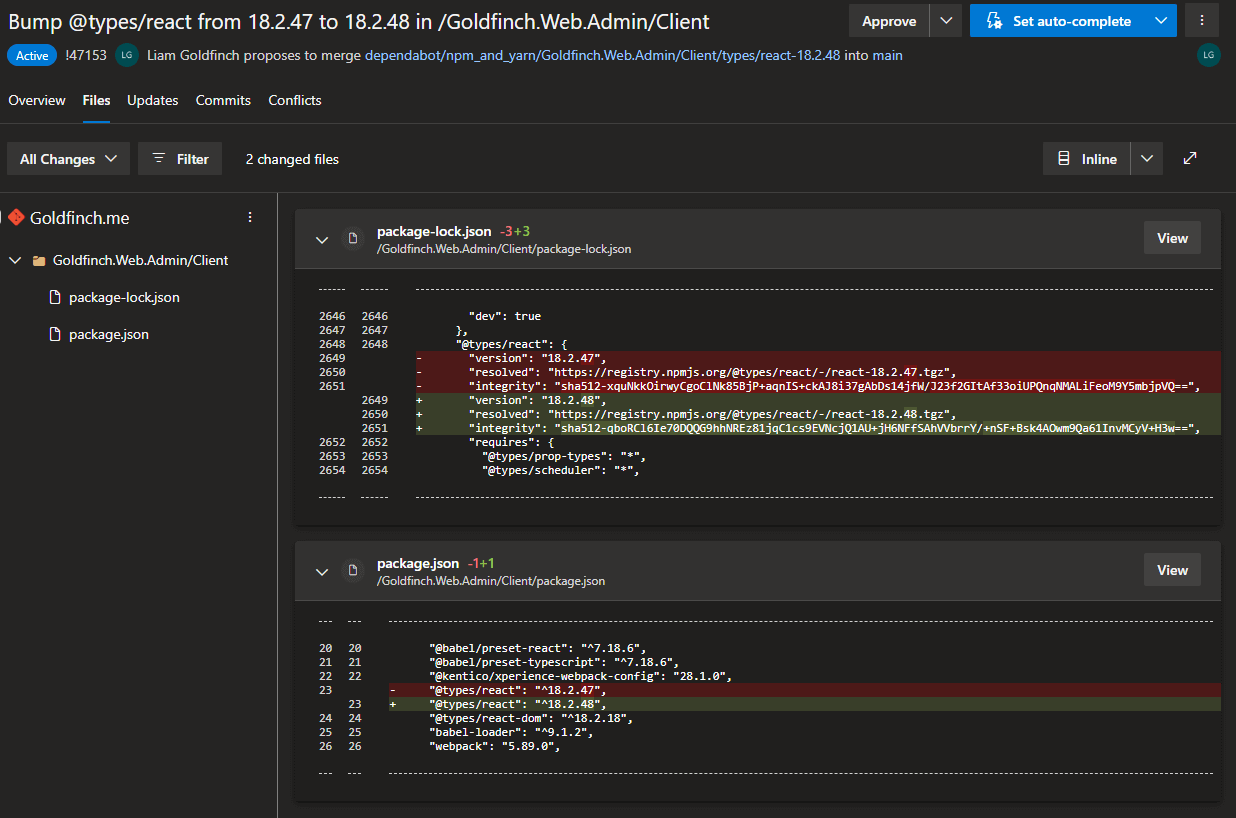1236x818 pixels.
Task: Click file icon beside package.json in tree
Action: click(x=56, y=334)
